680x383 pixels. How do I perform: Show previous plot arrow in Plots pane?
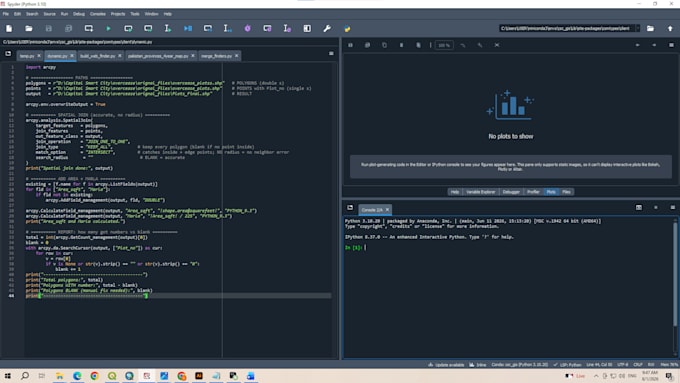[637, 45]
